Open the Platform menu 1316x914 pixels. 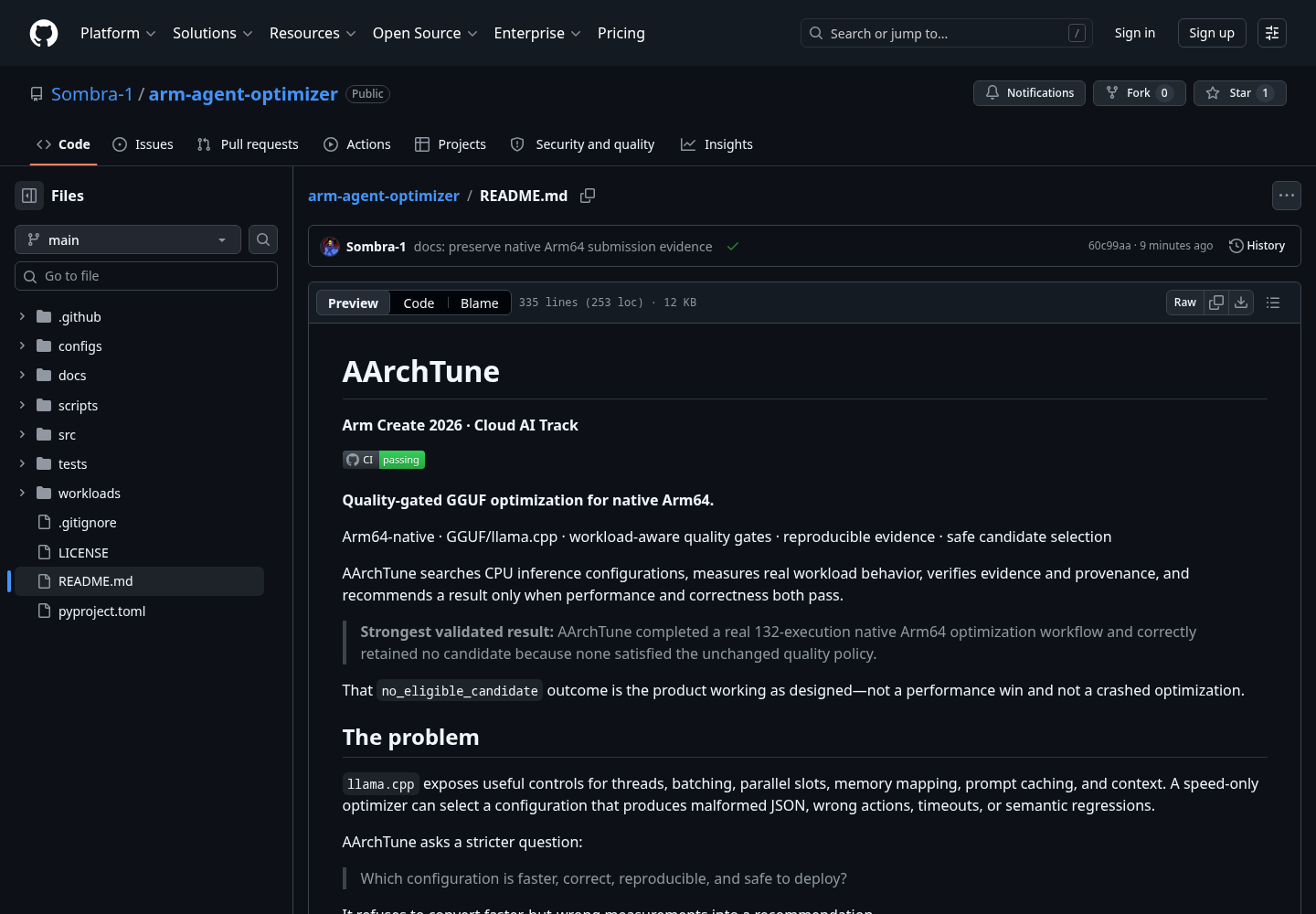(x=118, y=33)
